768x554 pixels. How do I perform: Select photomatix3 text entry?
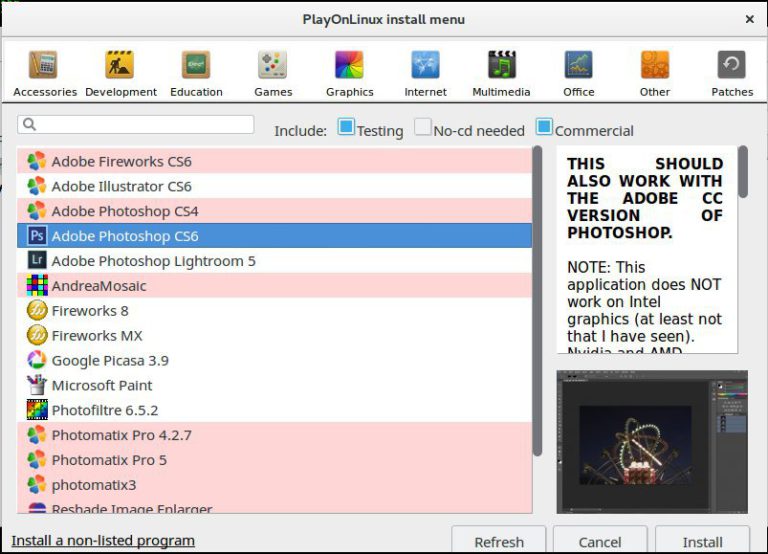click(x=94, y=485)
